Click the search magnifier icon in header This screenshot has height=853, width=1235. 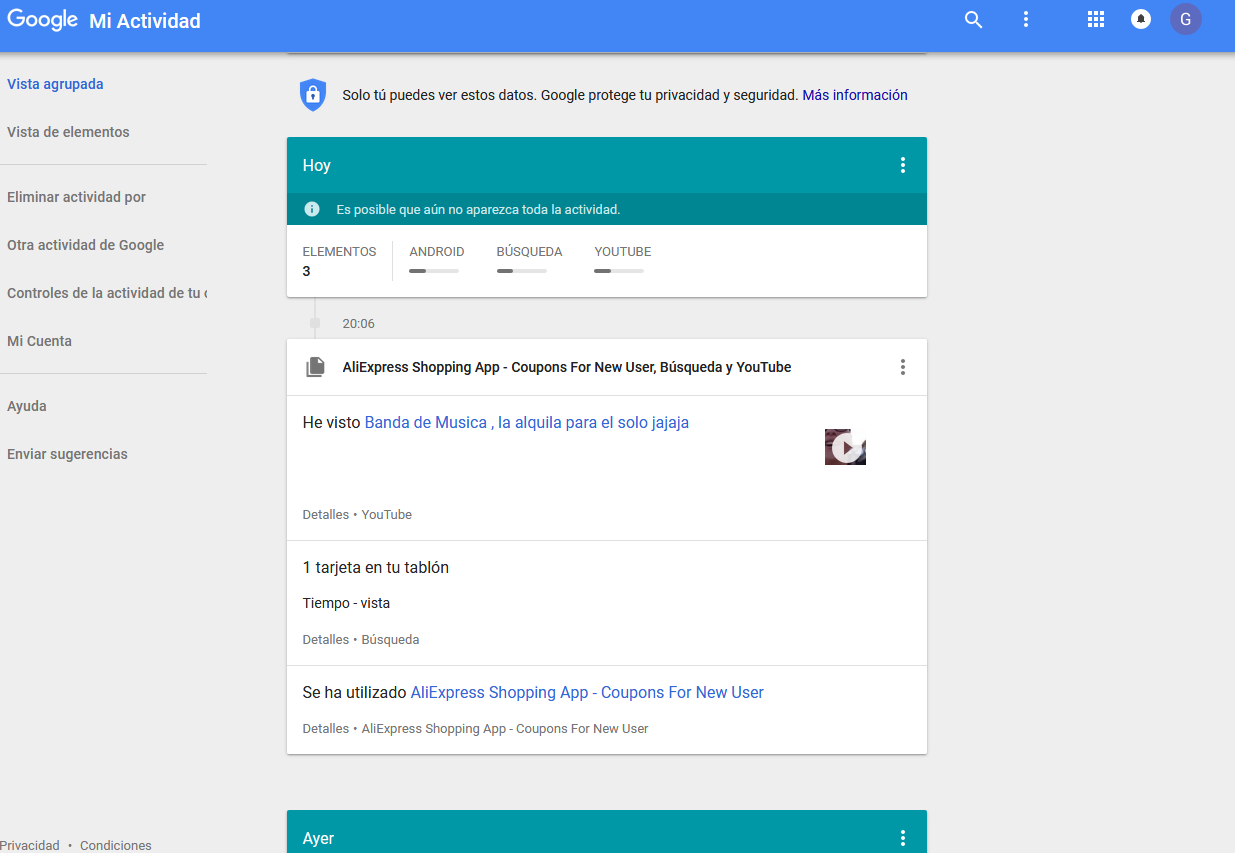(x=973, y=20)
